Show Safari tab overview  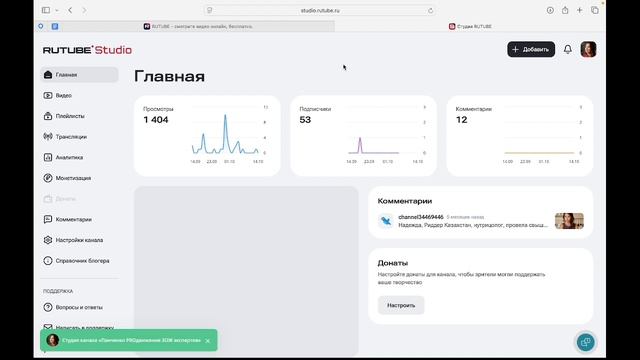pos(595,10)
